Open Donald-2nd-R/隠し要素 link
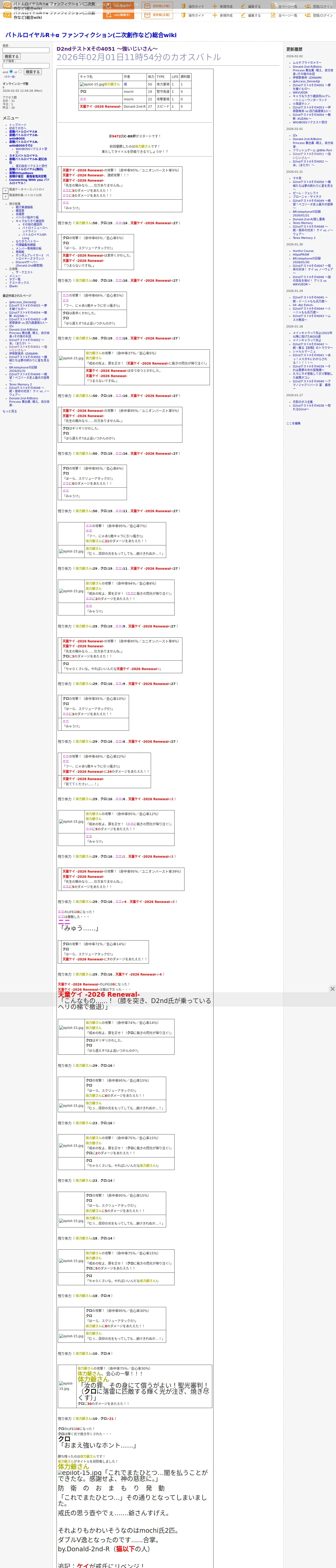Image resolution: width=336 pixels, height=1568 pixels. point(309,219)
